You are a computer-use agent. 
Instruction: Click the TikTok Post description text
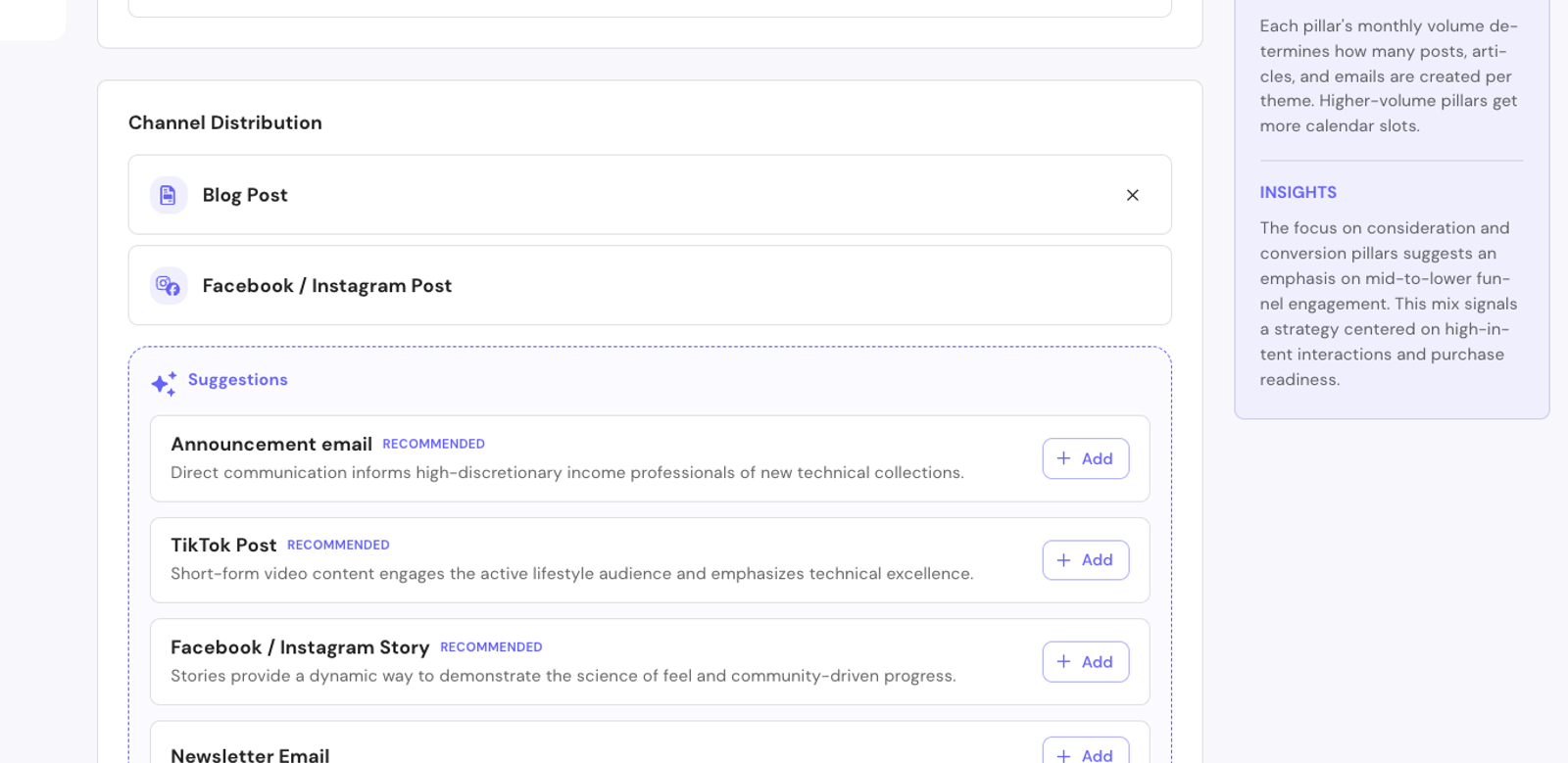pyautogui.click(x=572, y=574)
